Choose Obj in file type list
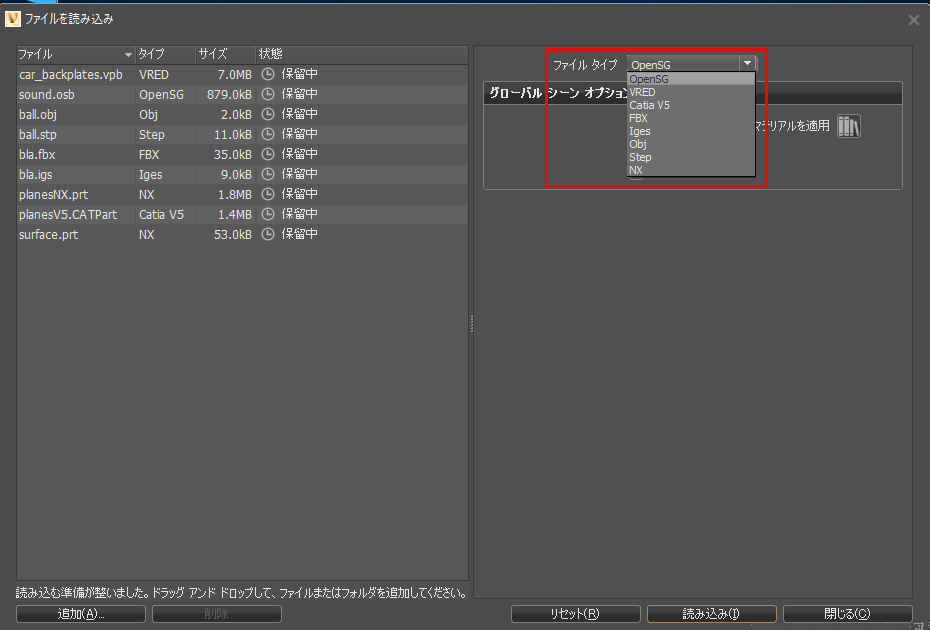 691,144
